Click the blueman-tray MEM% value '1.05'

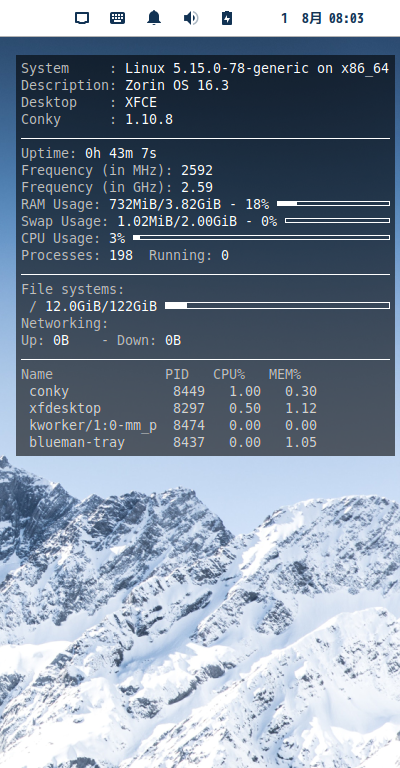click(301, 443)
